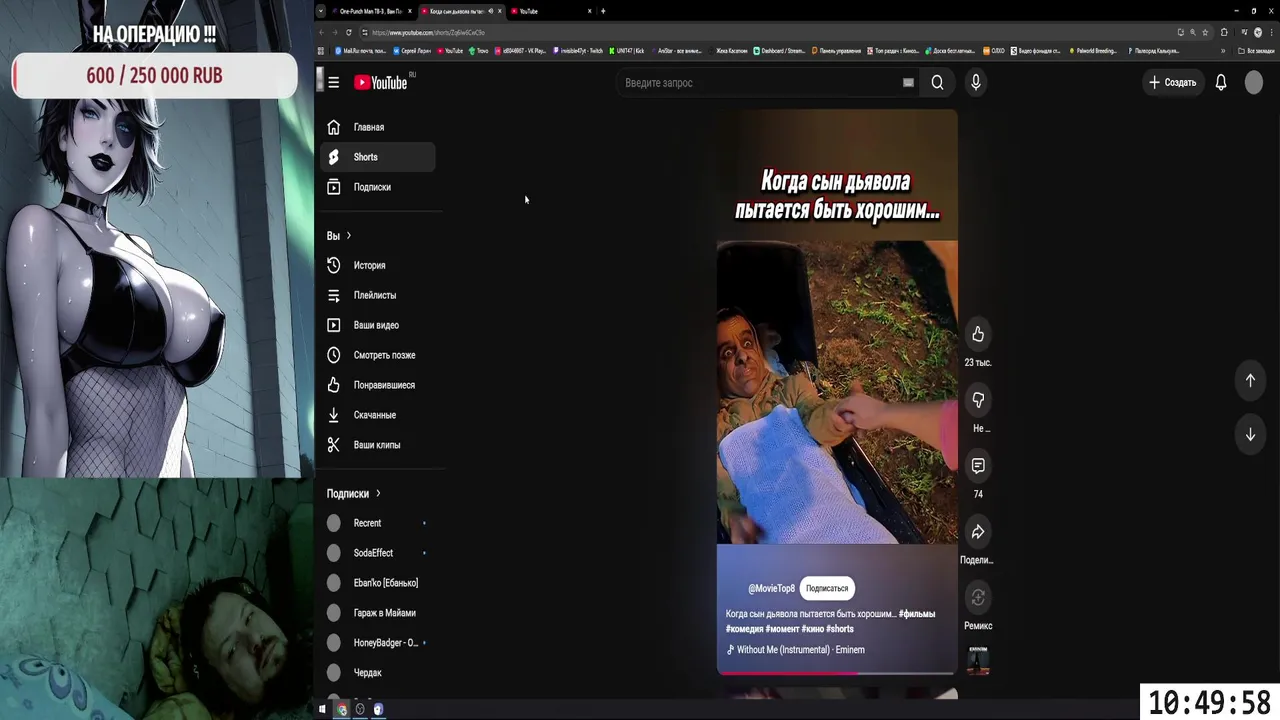This screenshot has width=1280, height=720.
Task: Click the YouTube logo
Action: pos(381,83)
